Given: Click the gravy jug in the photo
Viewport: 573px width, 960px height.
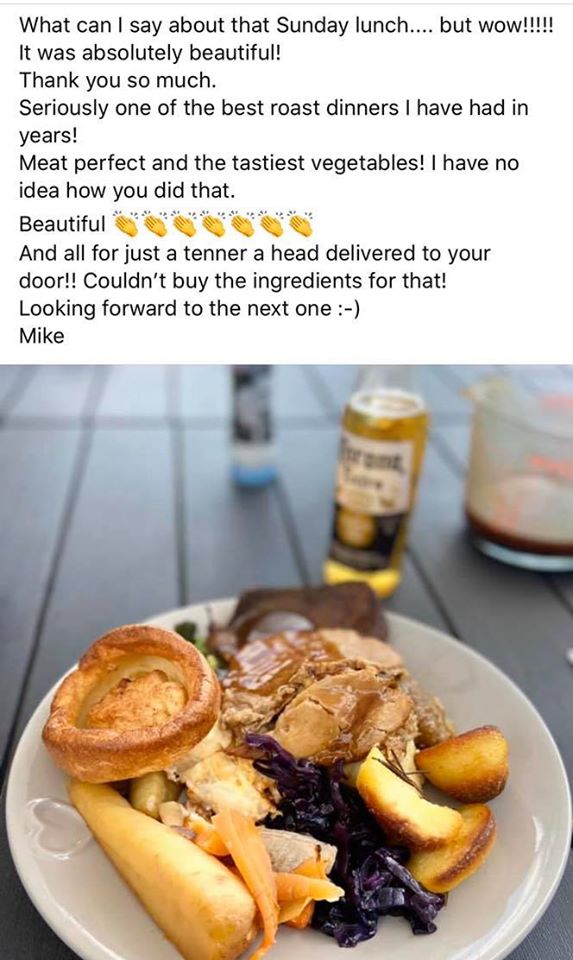Looking at the screenshot, I should click(520, 471).
